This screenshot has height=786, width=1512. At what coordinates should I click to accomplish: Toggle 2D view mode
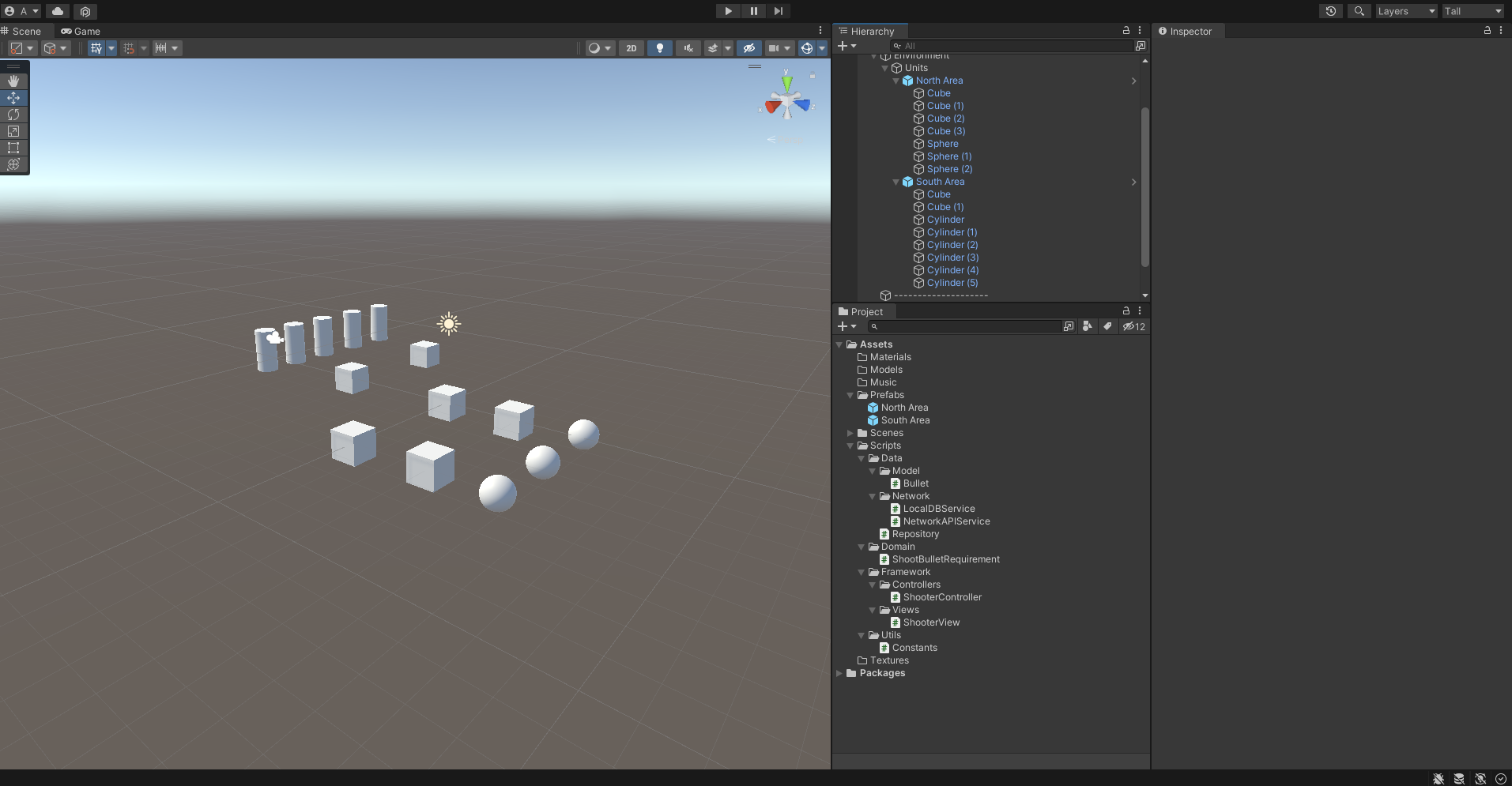coord(631,48)
